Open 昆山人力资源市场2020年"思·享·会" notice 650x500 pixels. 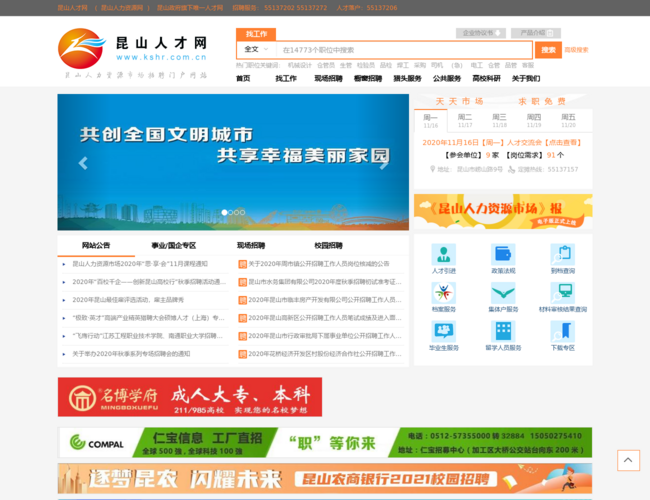[x=140, y=264]
